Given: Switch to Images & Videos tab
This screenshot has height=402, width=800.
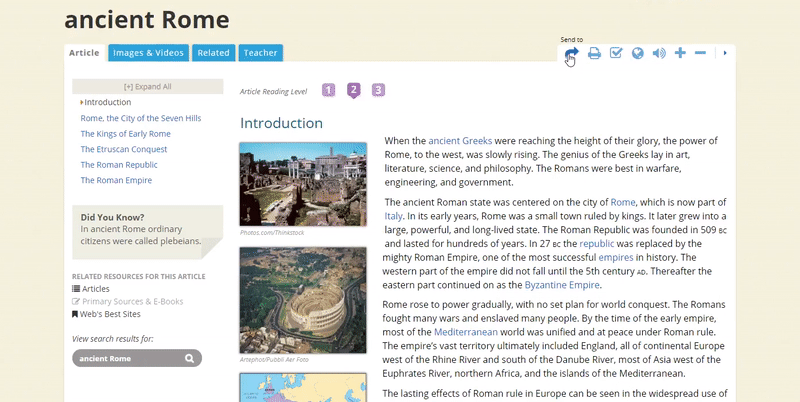Looking at the screenshot, I should point(148,53).
